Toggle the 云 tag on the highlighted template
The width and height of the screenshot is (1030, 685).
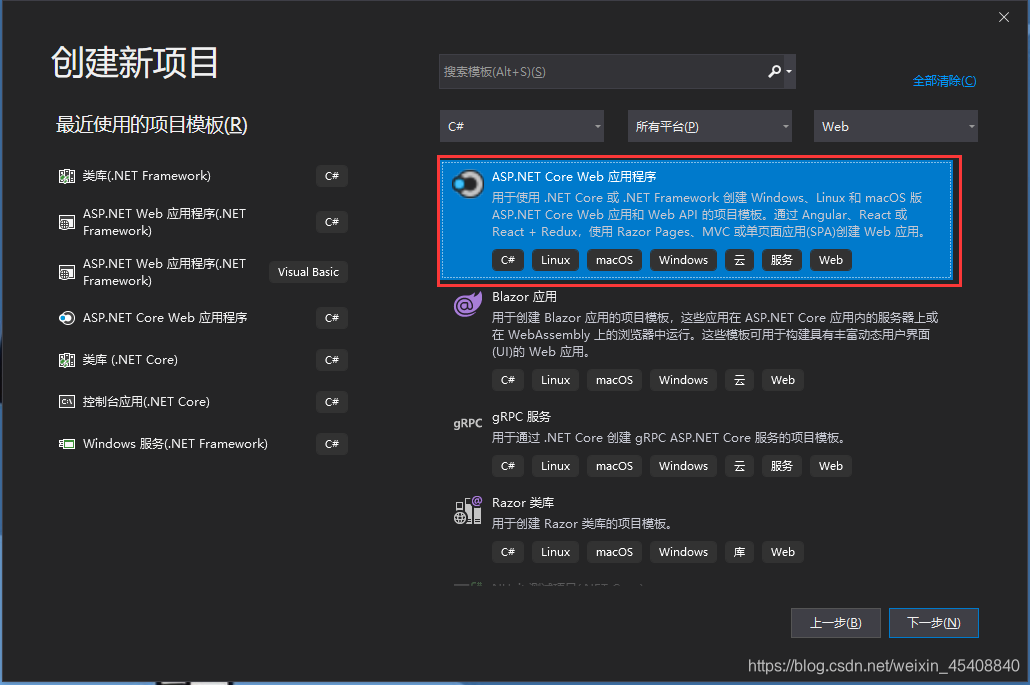[739, 260]
